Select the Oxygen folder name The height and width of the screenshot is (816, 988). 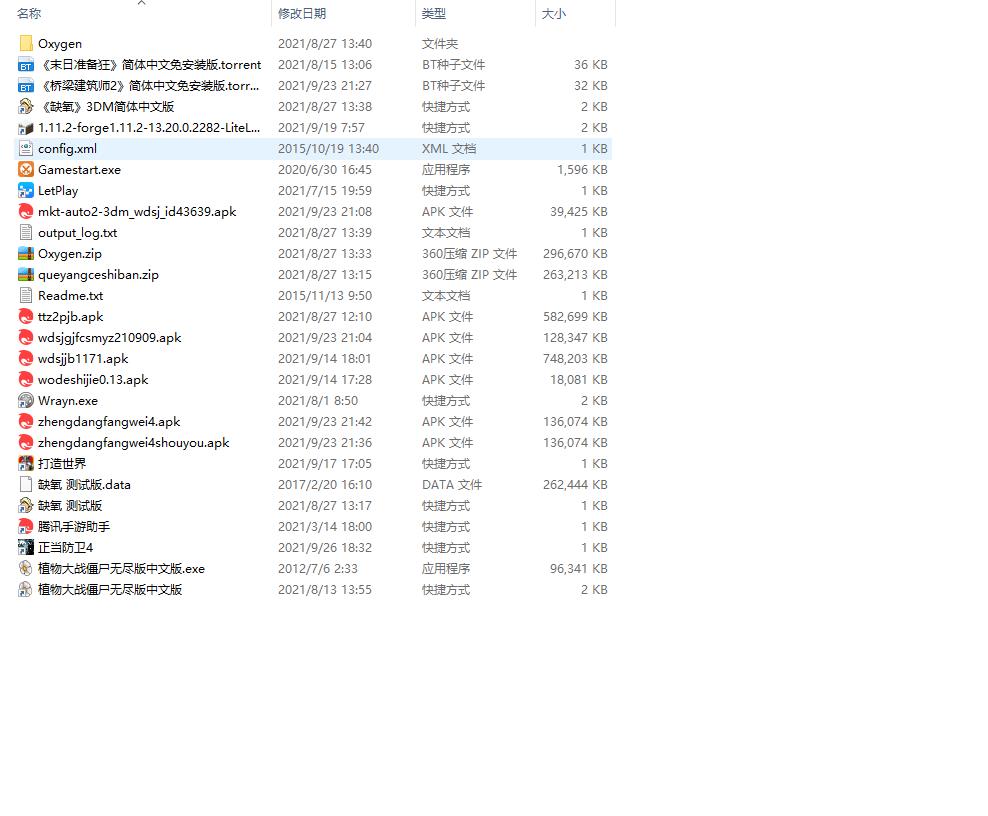(60, 43)
